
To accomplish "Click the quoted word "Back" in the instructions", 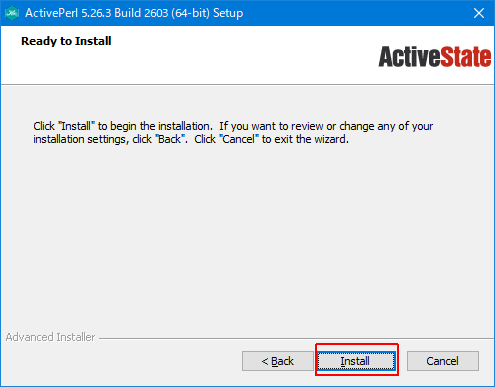I will click(x=170, y=139).
